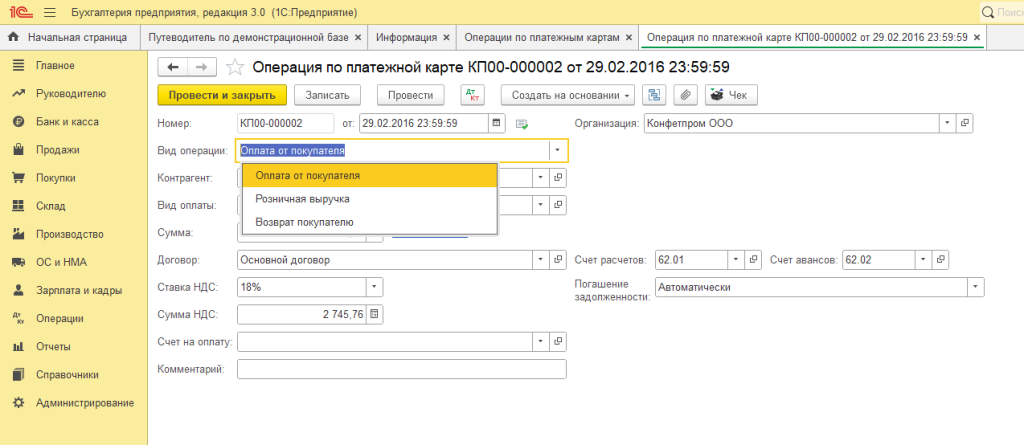The image size is (1024, 445).
Task: Open the paperclip attached files icon
Action: [x=686, y=95]
